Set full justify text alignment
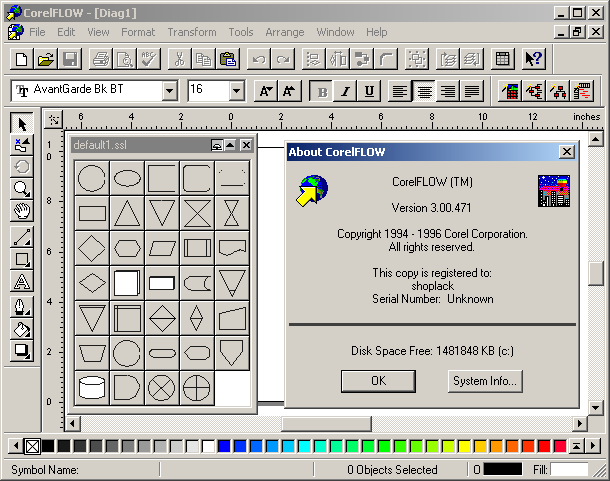The height and width of the screenshot is (481, 610). point(472,92)
